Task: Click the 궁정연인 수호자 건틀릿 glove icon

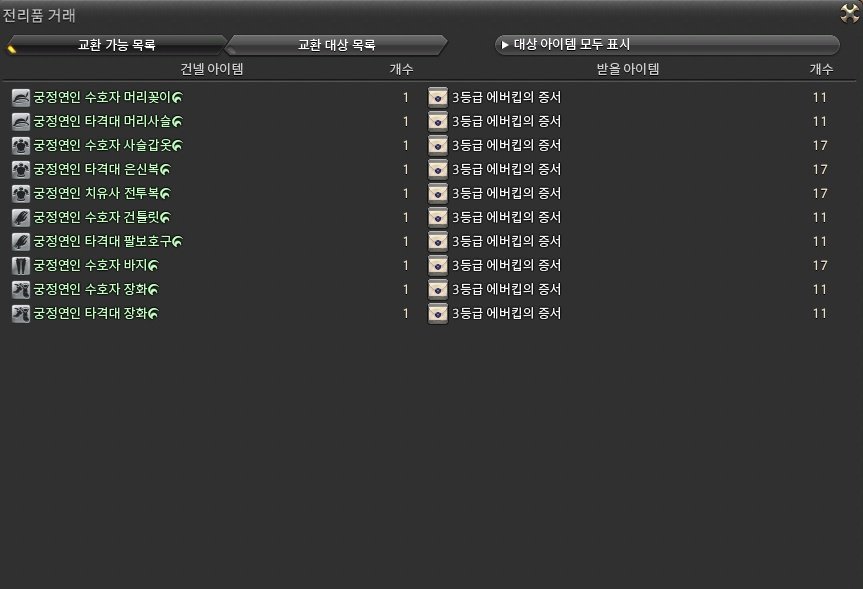Action: tap(21, 217)
